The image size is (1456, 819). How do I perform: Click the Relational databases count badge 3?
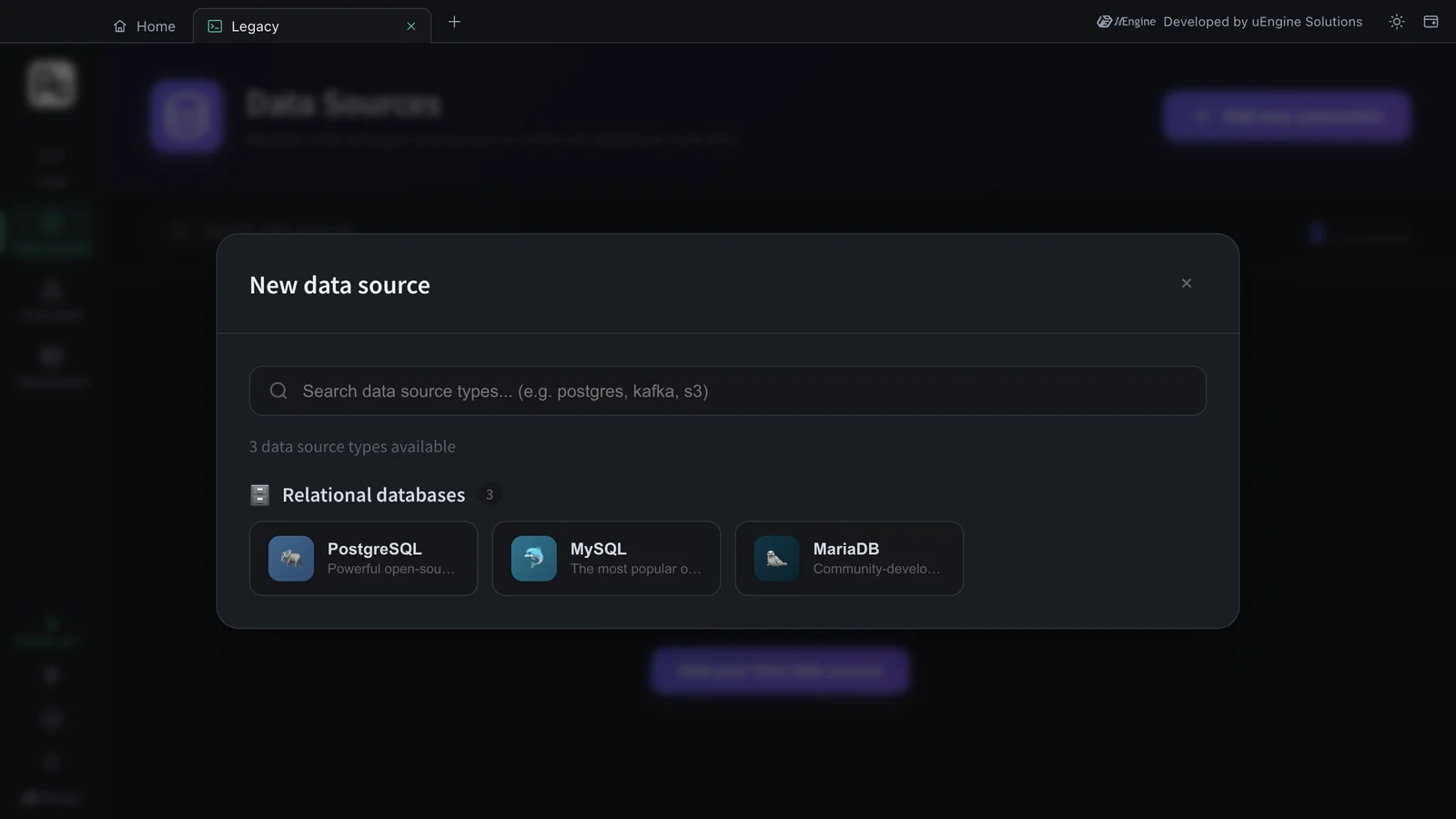(489, 495)
